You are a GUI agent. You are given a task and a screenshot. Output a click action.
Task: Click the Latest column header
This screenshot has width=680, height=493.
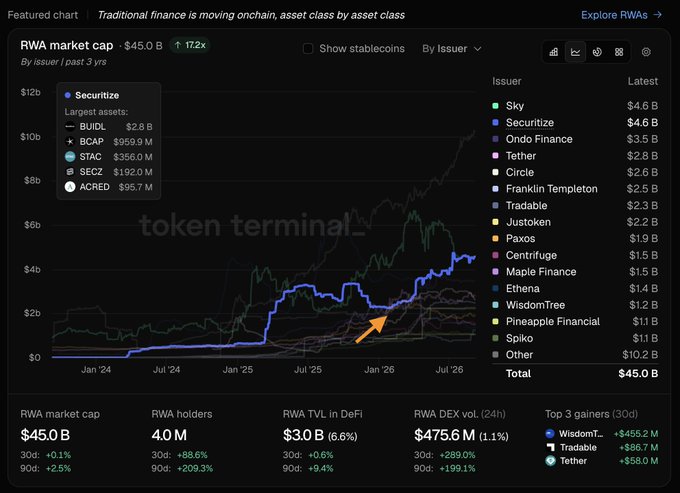click(643, 81)
